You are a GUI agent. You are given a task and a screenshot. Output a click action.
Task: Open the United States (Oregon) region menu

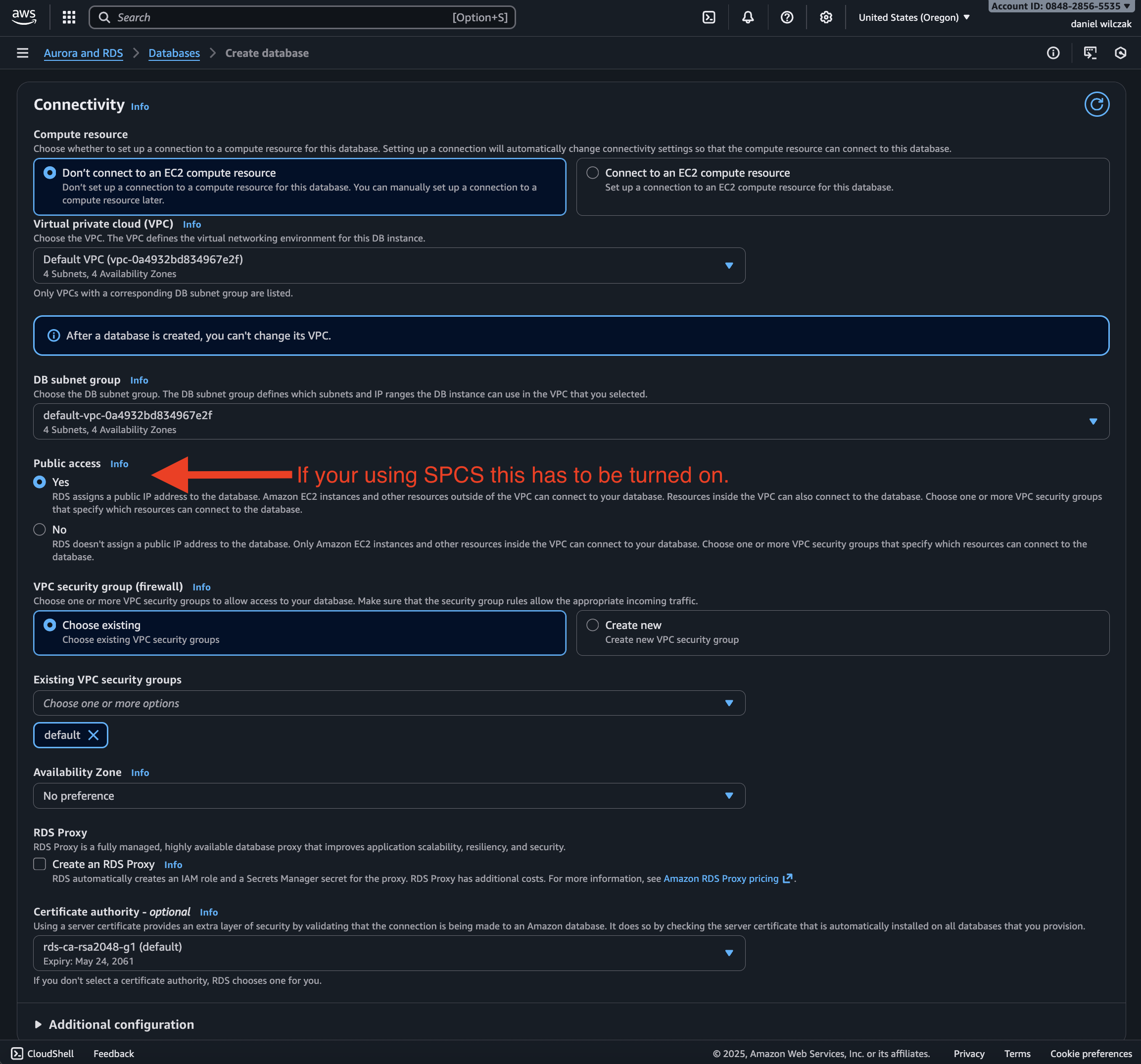(914, 17)
